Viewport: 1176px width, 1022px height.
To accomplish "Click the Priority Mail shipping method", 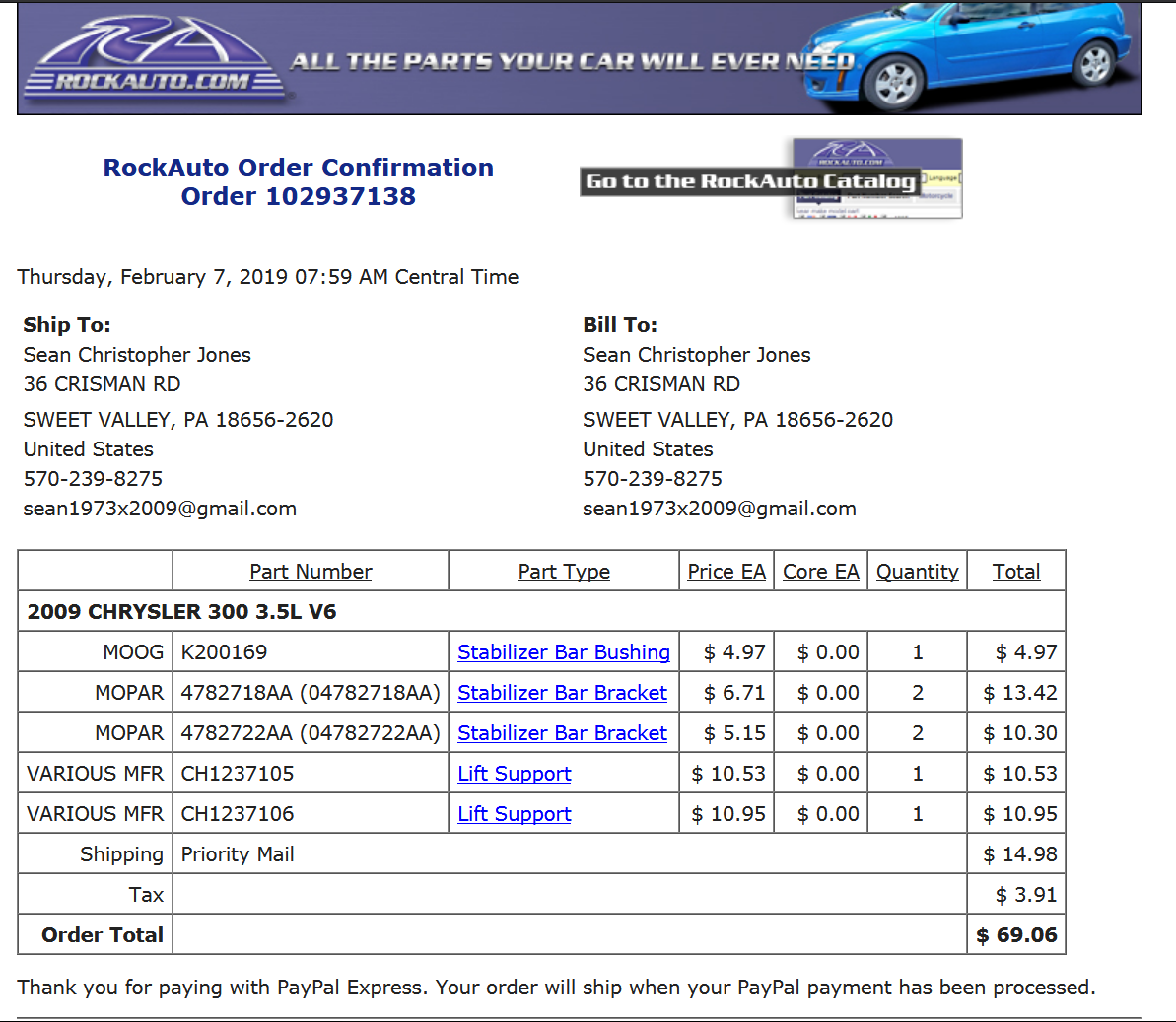I will [x=237, y=854].
